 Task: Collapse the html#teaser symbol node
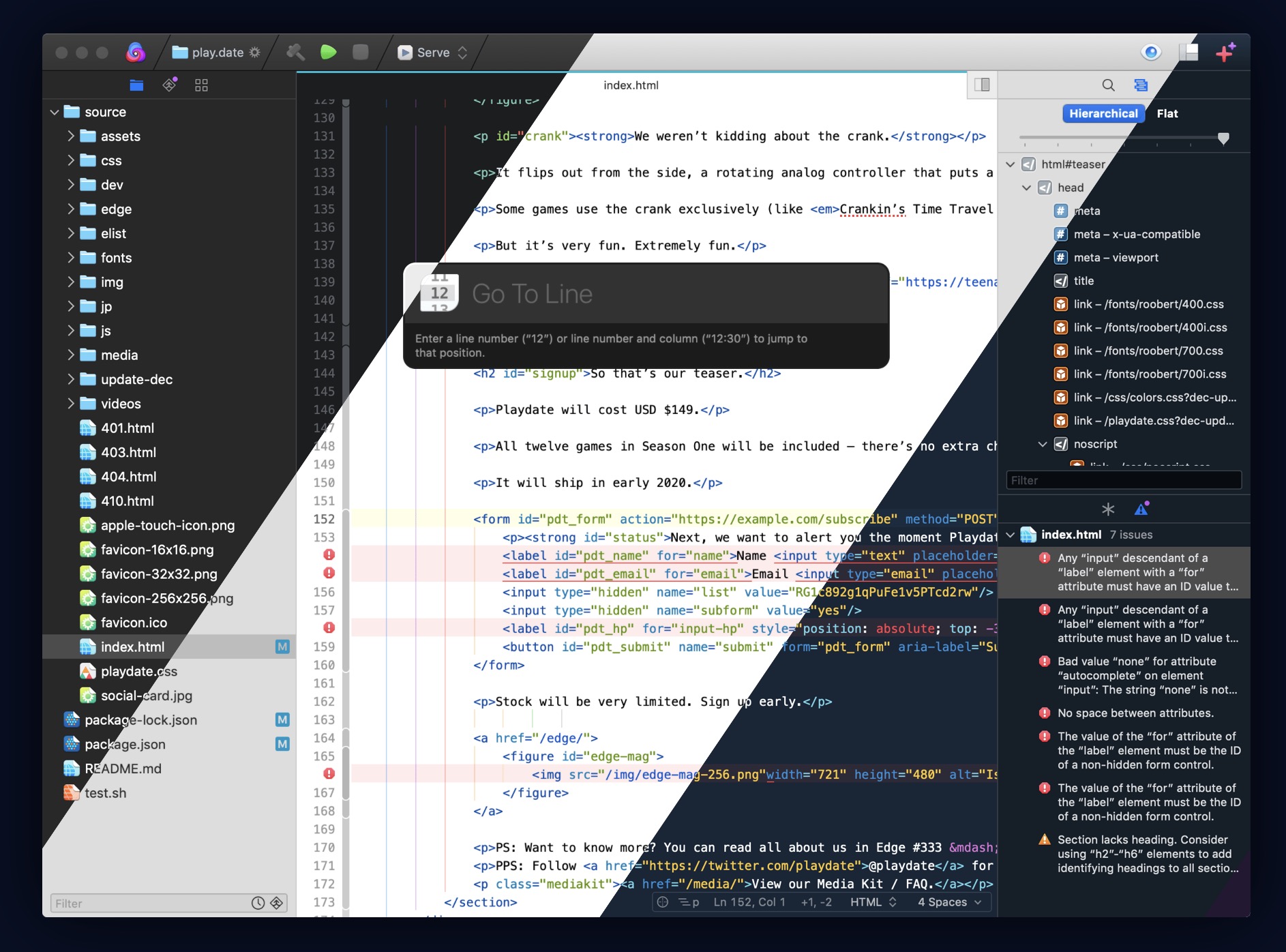[x=1011, y=164]
